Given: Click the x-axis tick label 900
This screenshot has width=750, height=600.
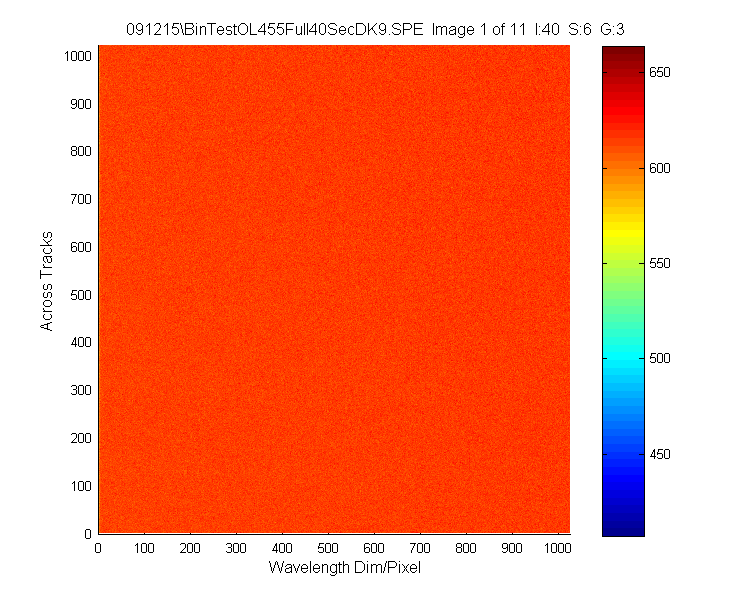Looking at the screenshot, I should click(511, 548).
